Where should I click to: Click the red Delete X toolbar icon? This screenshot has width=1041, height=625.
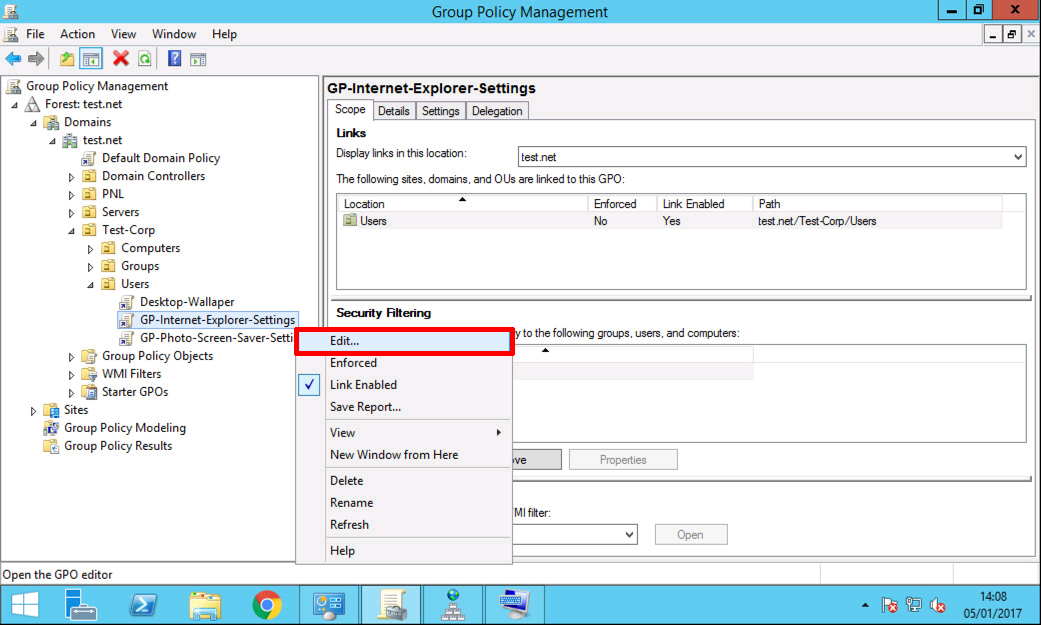[x=121, y=59]
